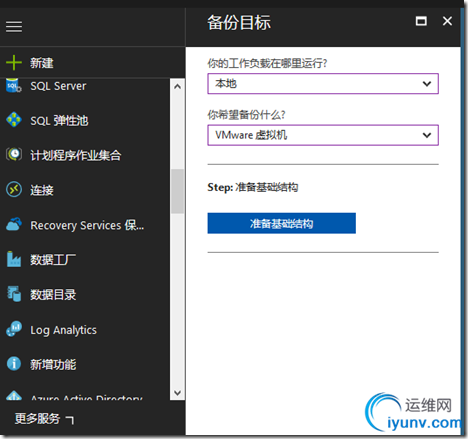The image size is (468, 439).
Task: Click the Log Analytics icon
Action: (14, 329)
